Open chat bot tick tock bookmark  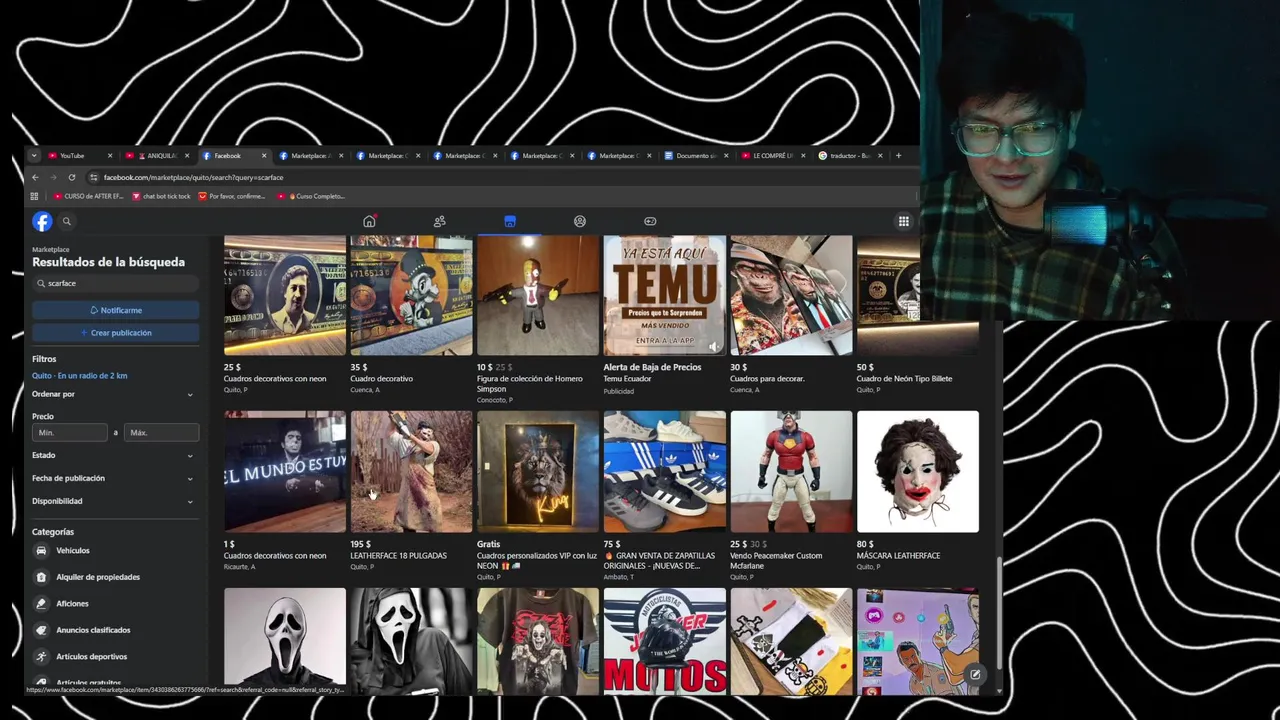[161, 196]
